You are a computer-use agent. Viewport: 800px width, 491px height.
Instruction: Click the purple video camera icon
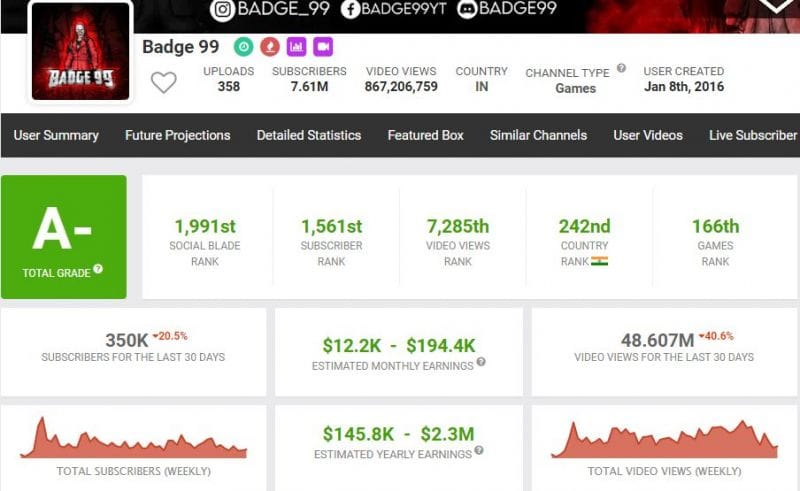pos(322,47)
